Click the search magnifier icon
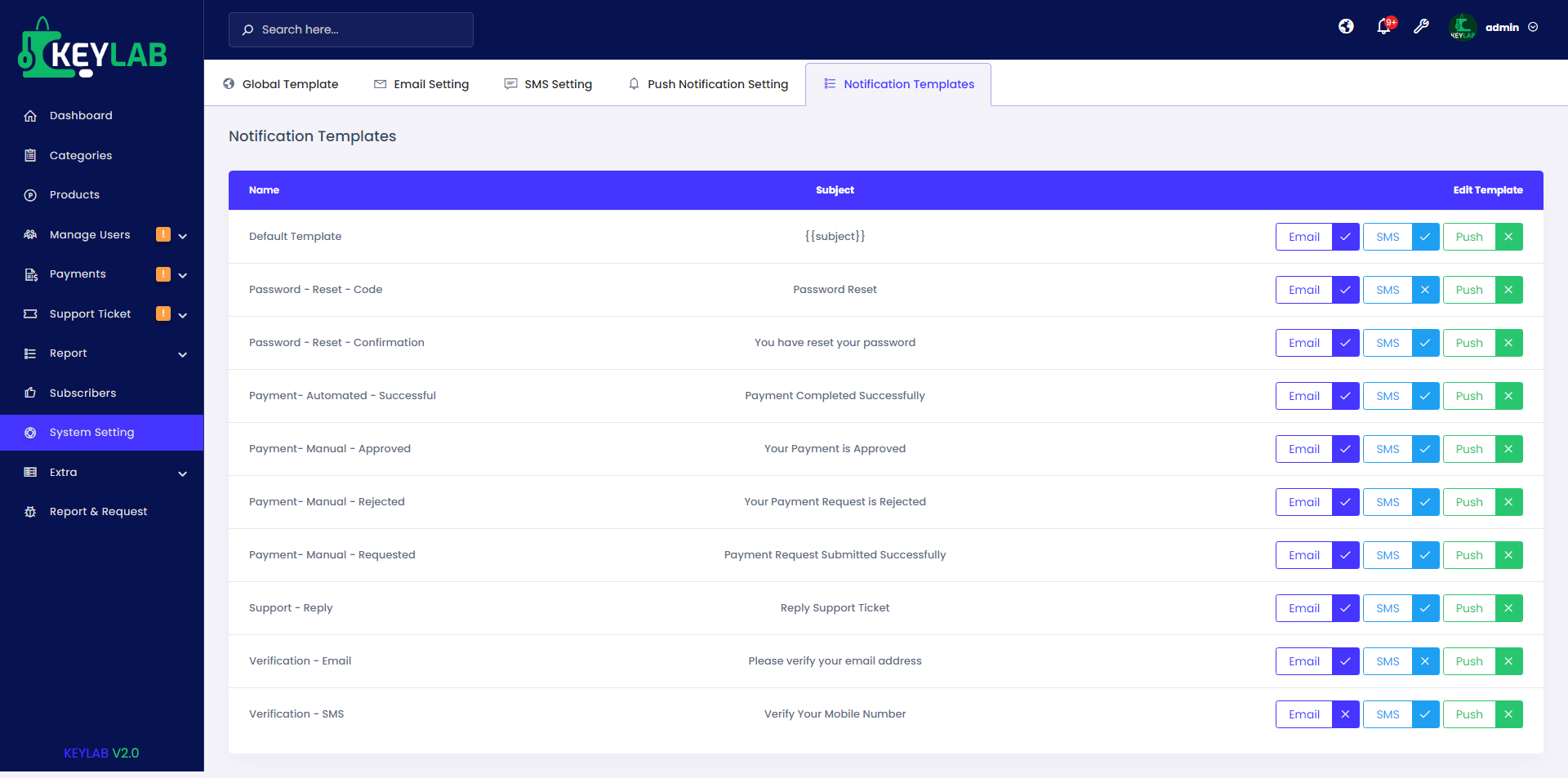 (x=247, y=29)
